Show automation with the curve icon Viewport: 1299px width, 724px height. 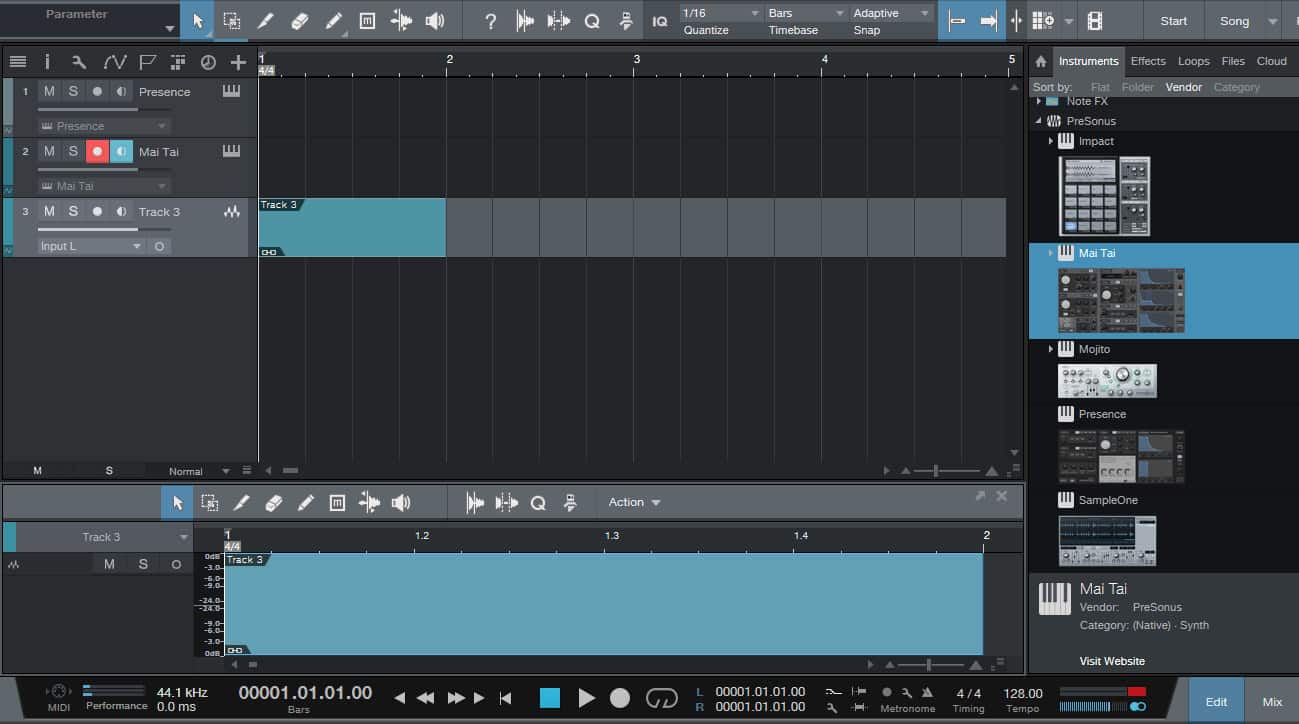[x=114, y=62]
